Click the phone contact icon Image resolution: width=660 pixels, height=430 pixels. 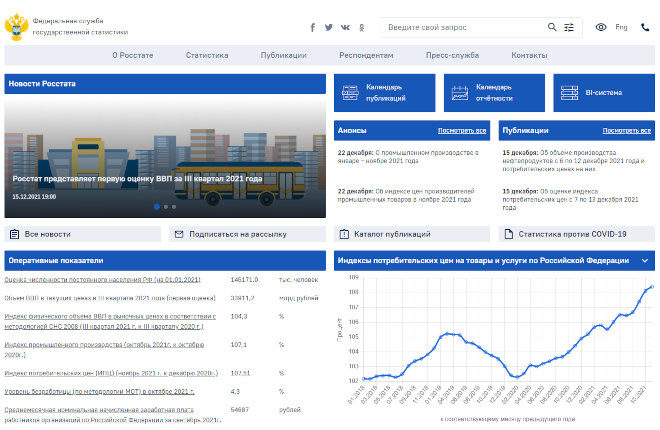[645, 27]
